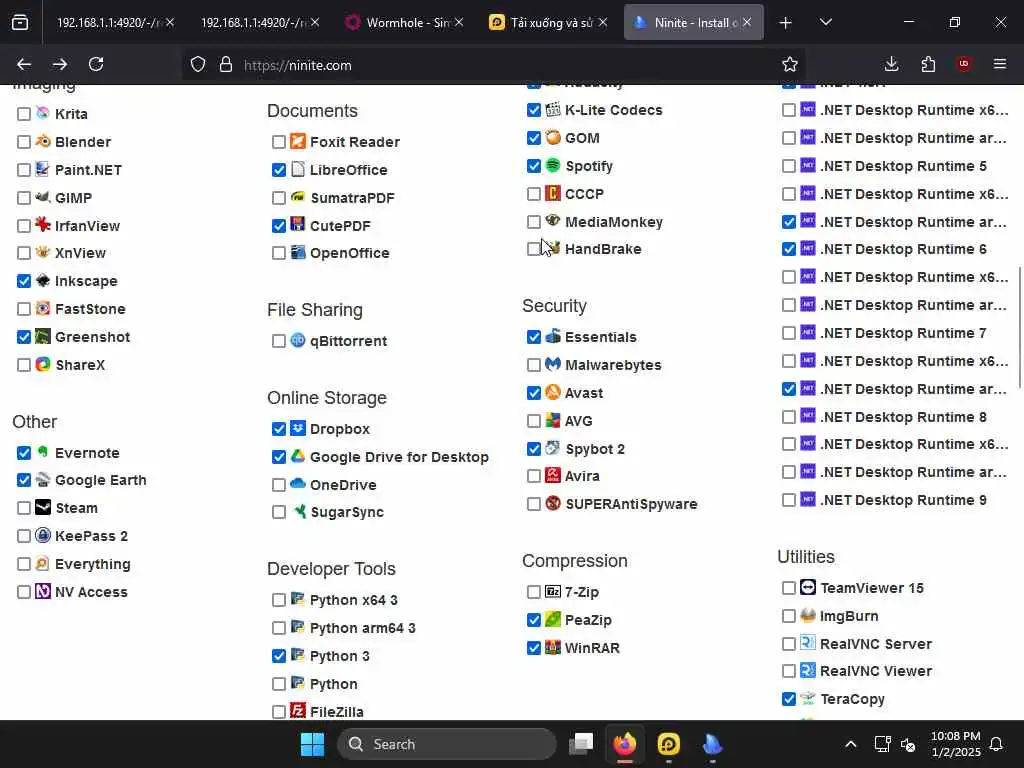Click the uBlock Origin toolbar icon
1024x768 pixels.
tap(964, 64)
